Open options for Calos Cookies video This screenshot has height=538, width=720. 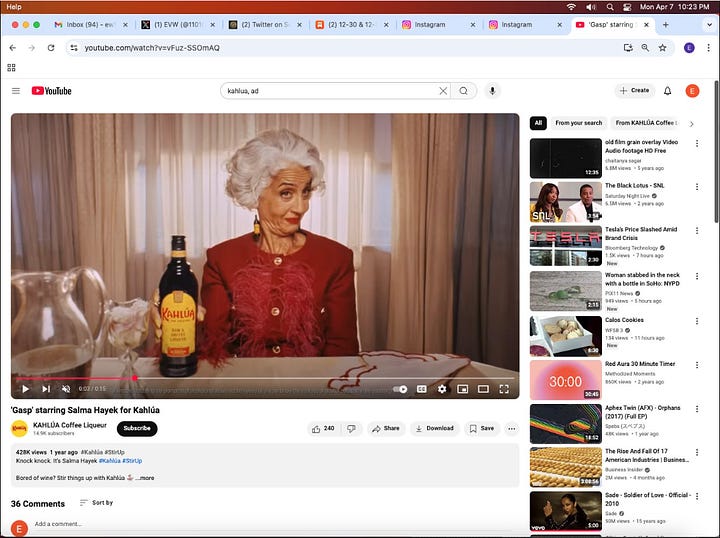coord(697,321)
